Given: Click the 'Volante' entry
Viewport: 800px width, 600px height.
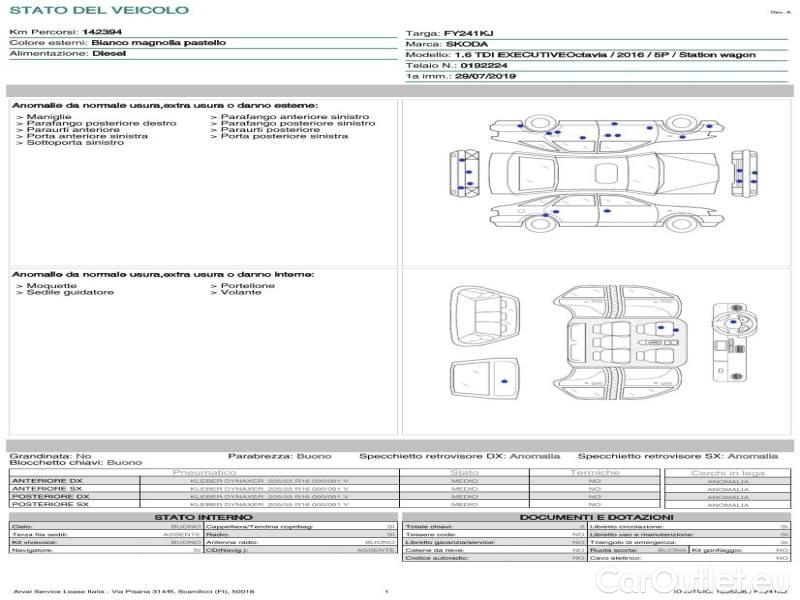Looking at the screenshot, I should (241, 292).
